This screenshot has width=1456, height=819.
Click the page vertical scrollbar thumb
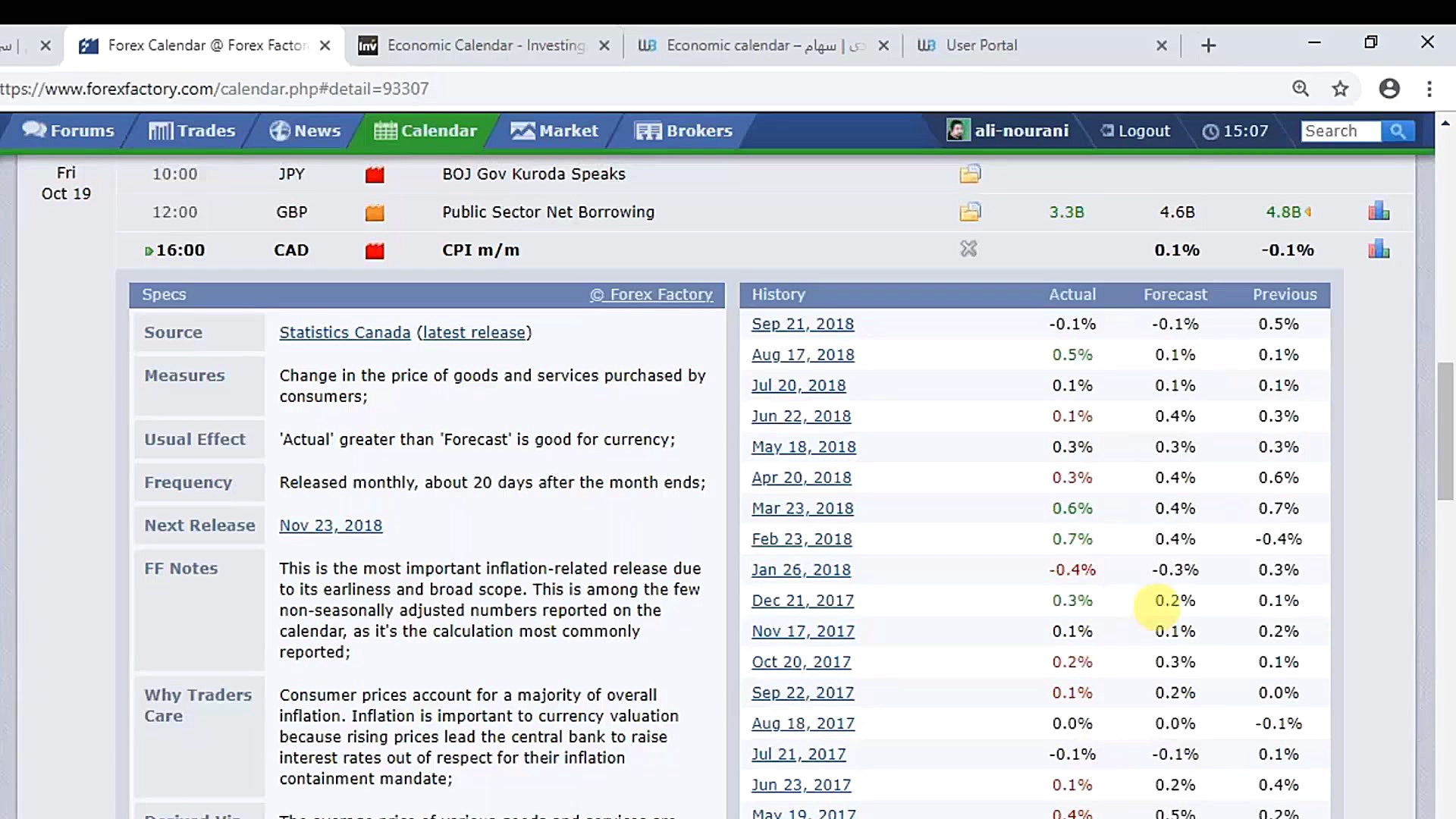click(1445, 431)
